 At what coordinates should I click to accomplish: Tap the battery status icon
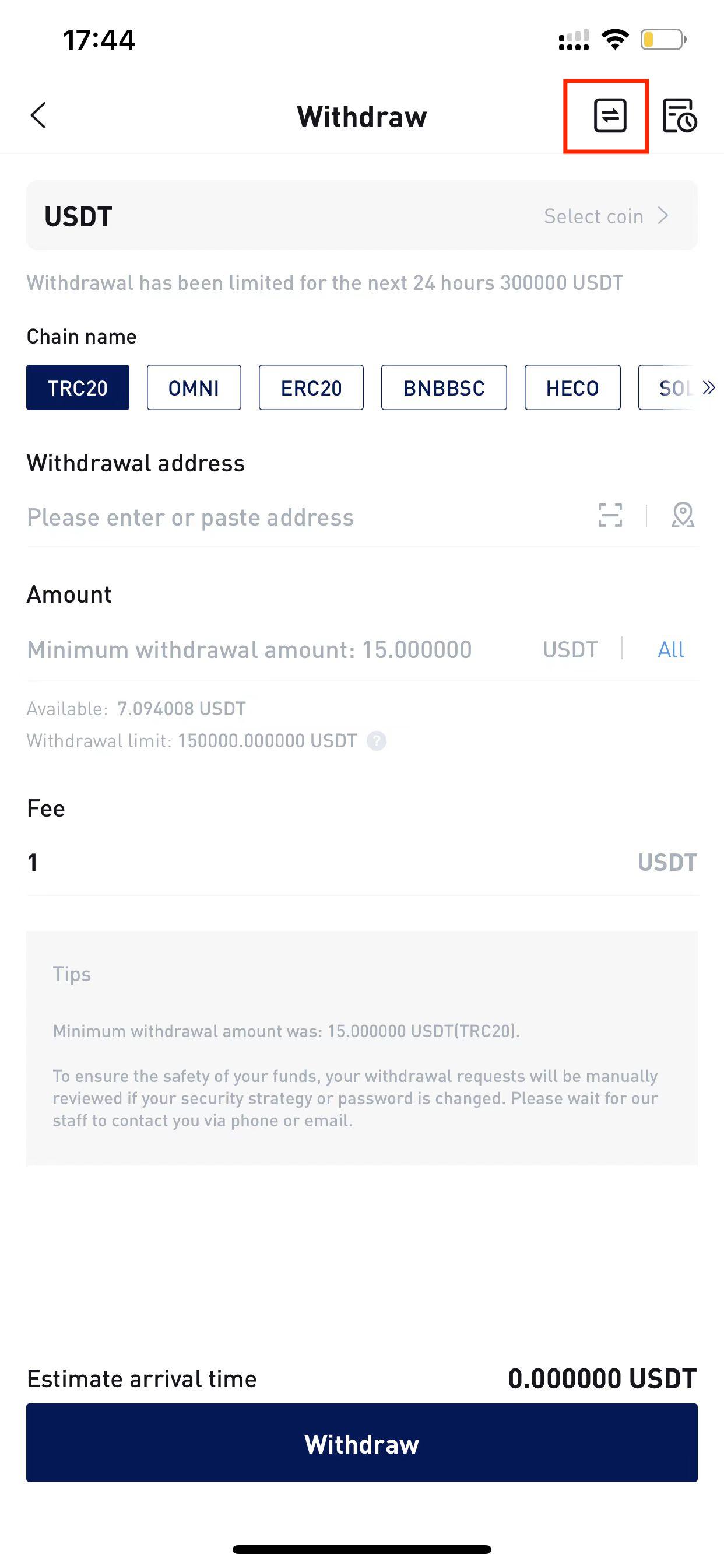tap(663, 40)
